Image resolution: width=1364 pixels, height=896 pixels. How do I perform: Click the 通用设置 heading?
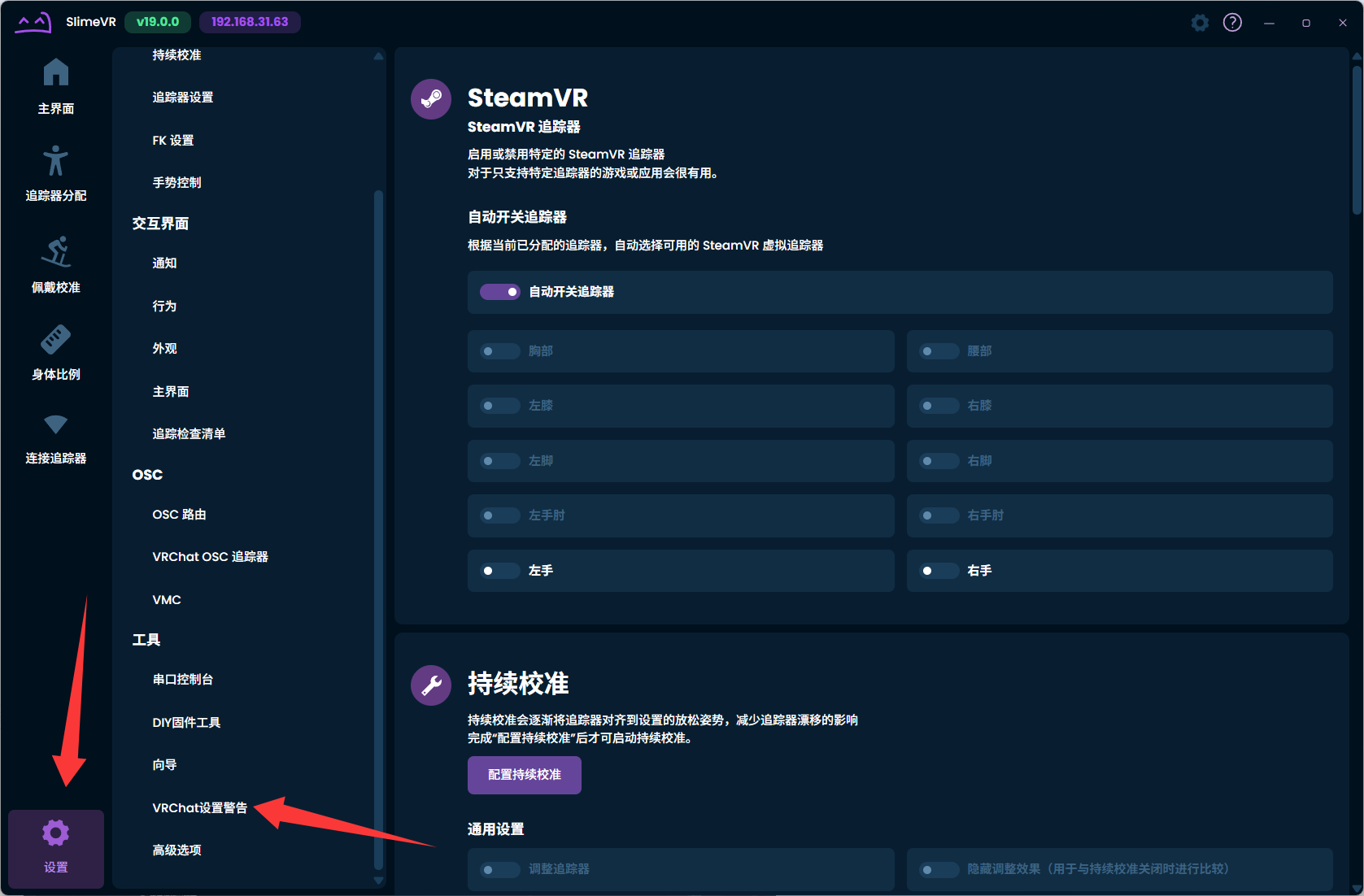pos(495,829)
